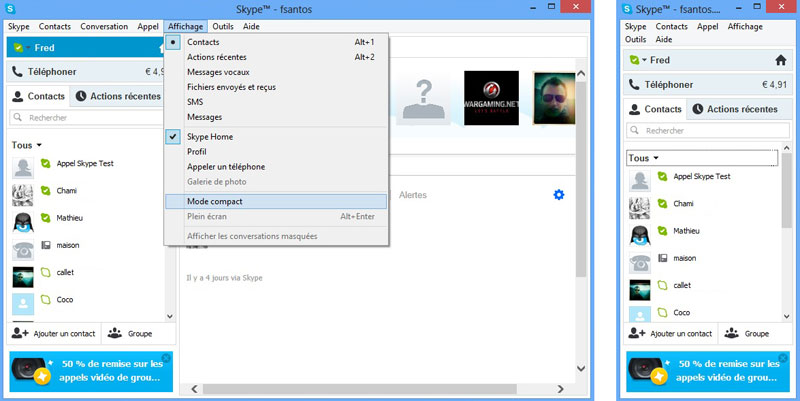
Task: Click callet's avatar in the compact window list
Action: pos(640,289)
